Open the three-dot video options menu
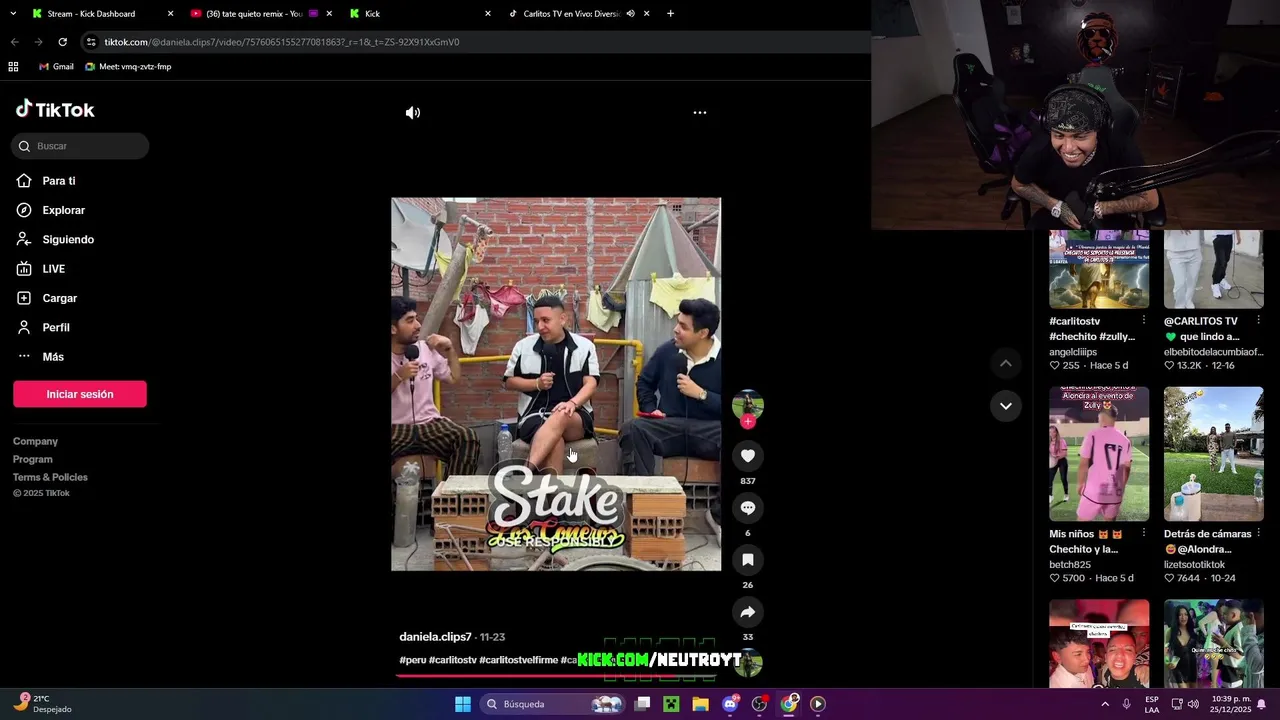1280x720 pixels. click(700, 112)
